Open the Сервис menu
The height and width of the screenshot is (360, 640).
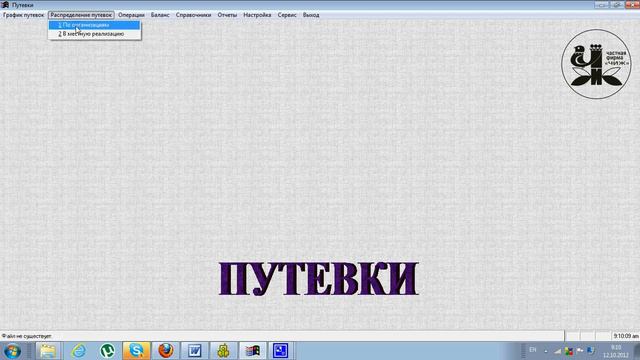pos(287,15)
